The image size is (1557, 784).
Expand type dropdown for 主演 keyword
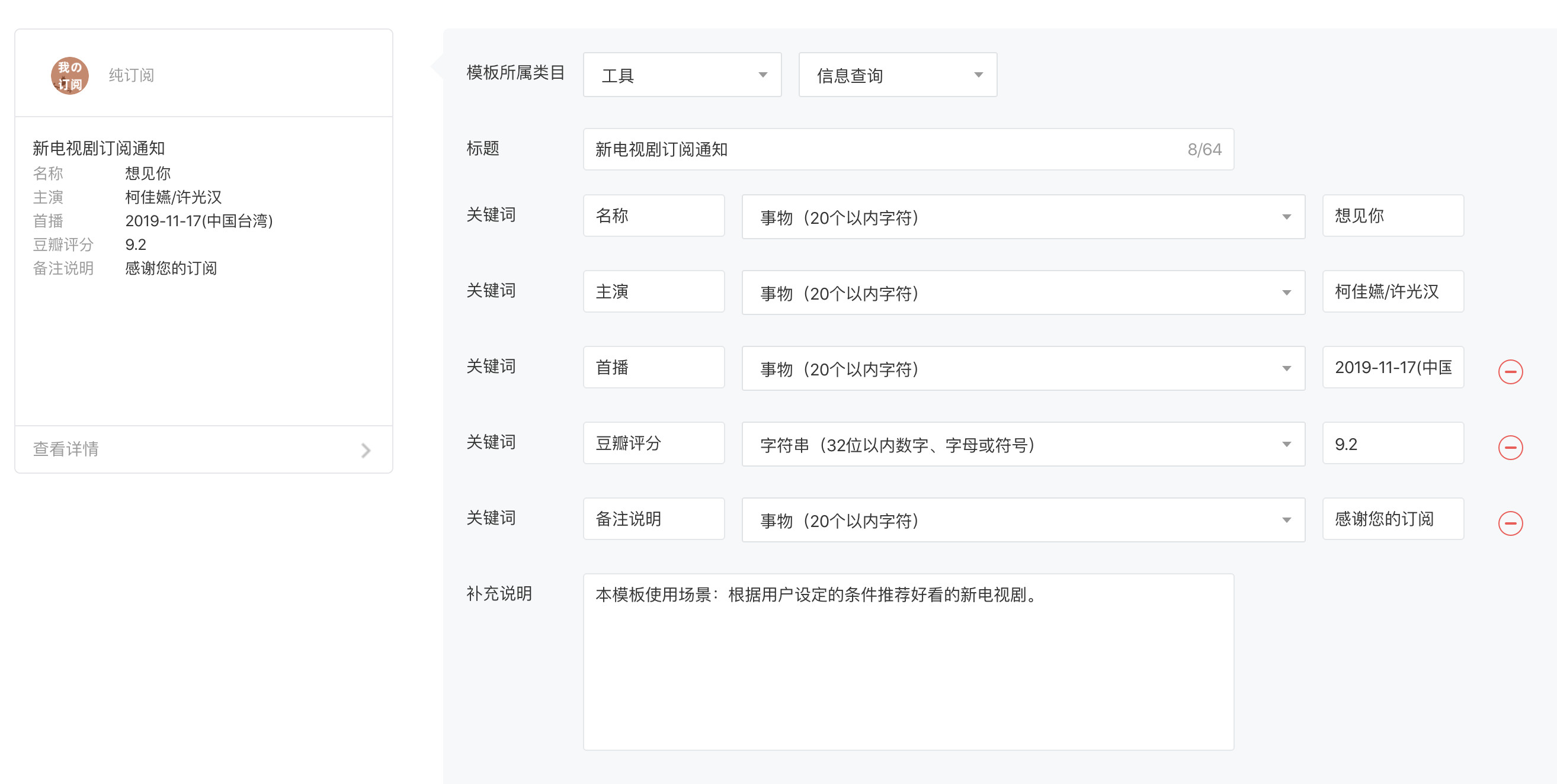click(1023, 293)
